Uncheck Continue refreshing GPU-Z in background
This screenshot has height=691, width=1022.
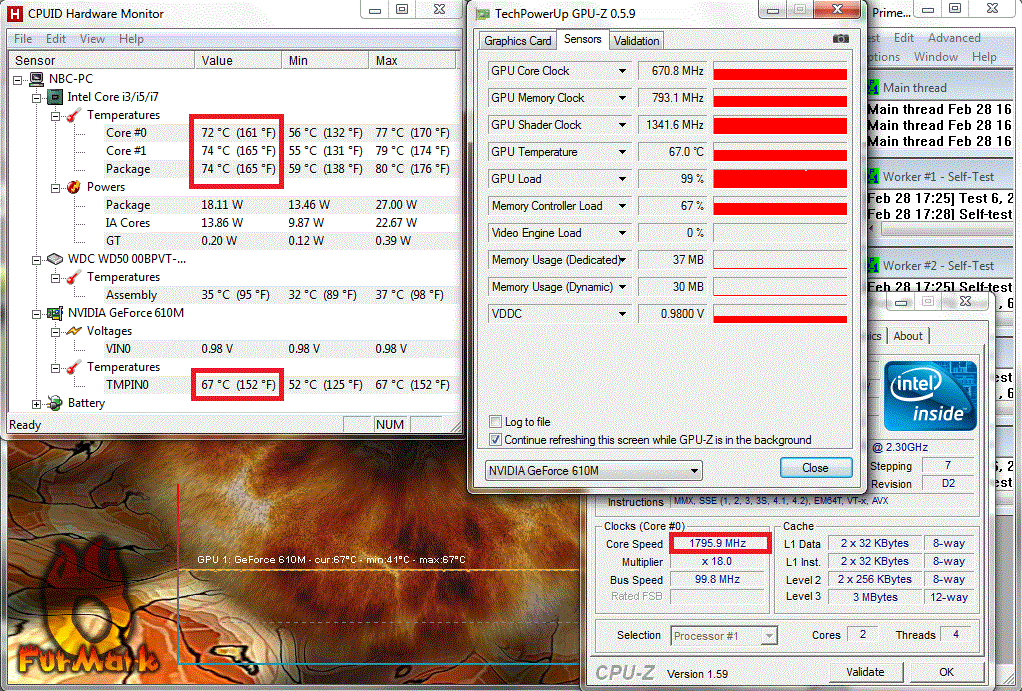[x=495, y=440]
